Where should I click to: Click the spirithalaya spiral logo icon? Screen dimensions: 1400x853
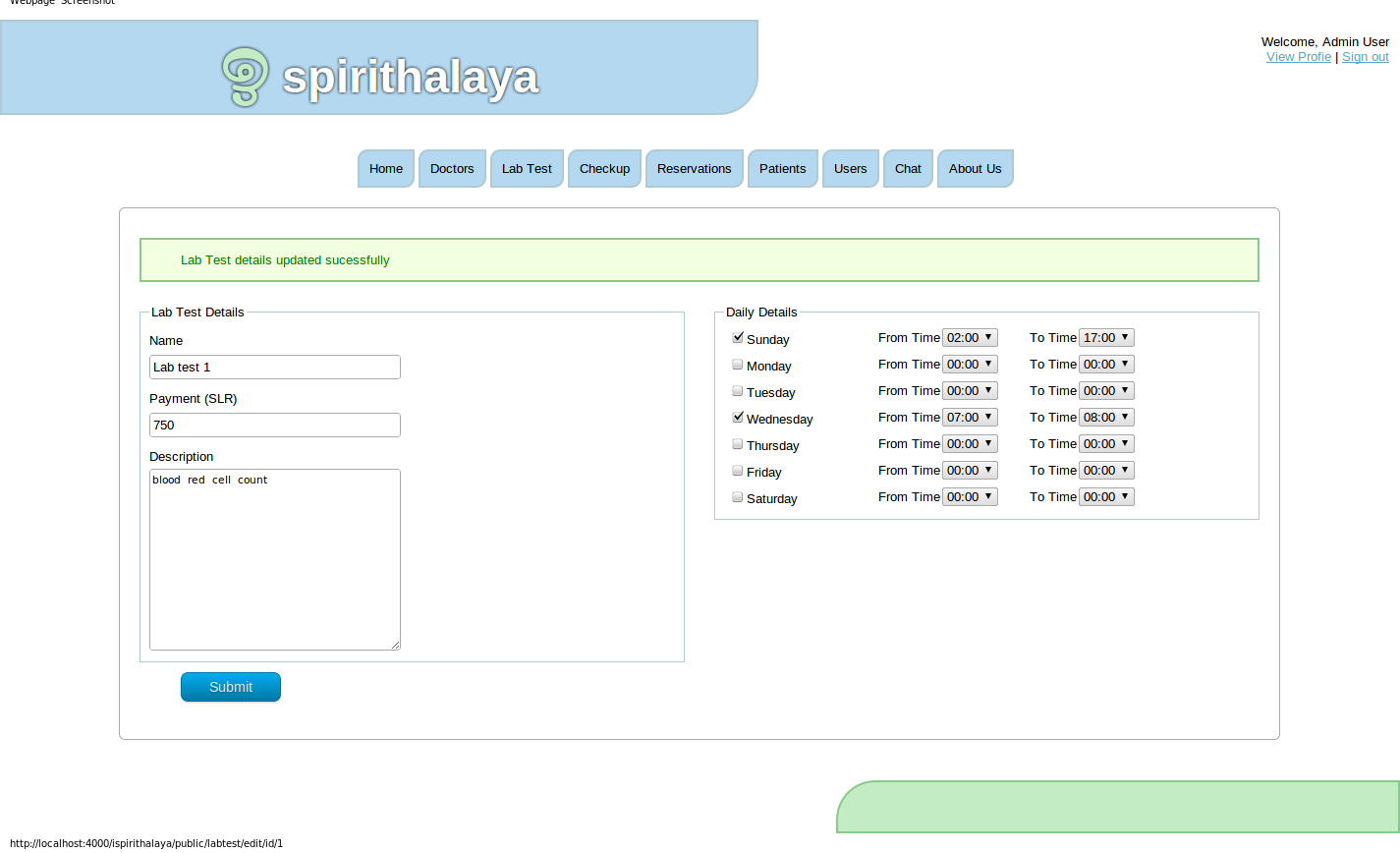coord(243,75)
